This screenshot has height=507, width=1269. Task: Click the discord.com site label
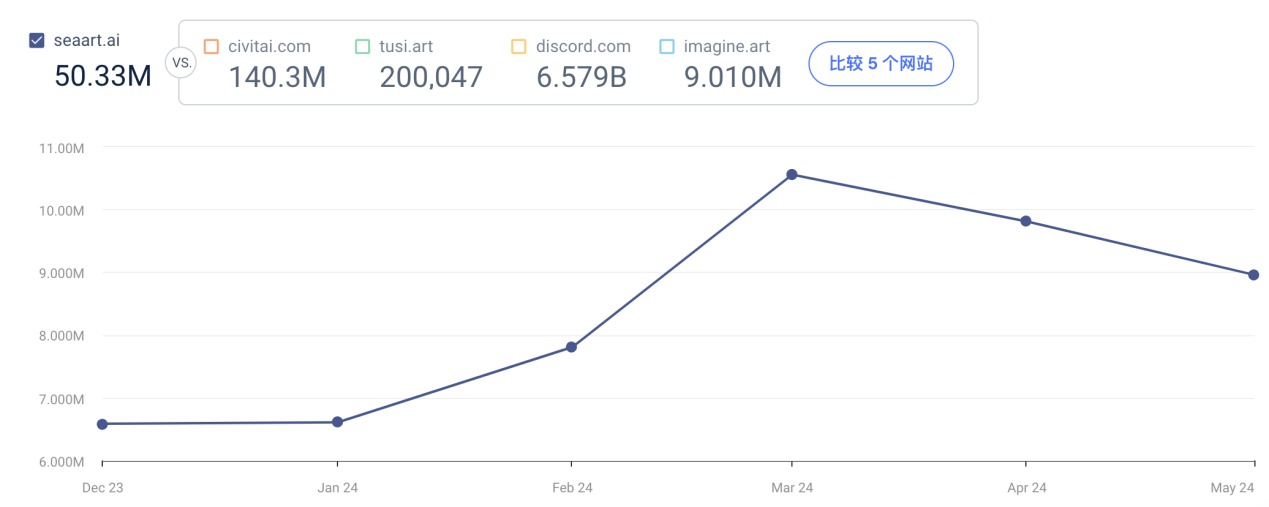tap(583, 47)
